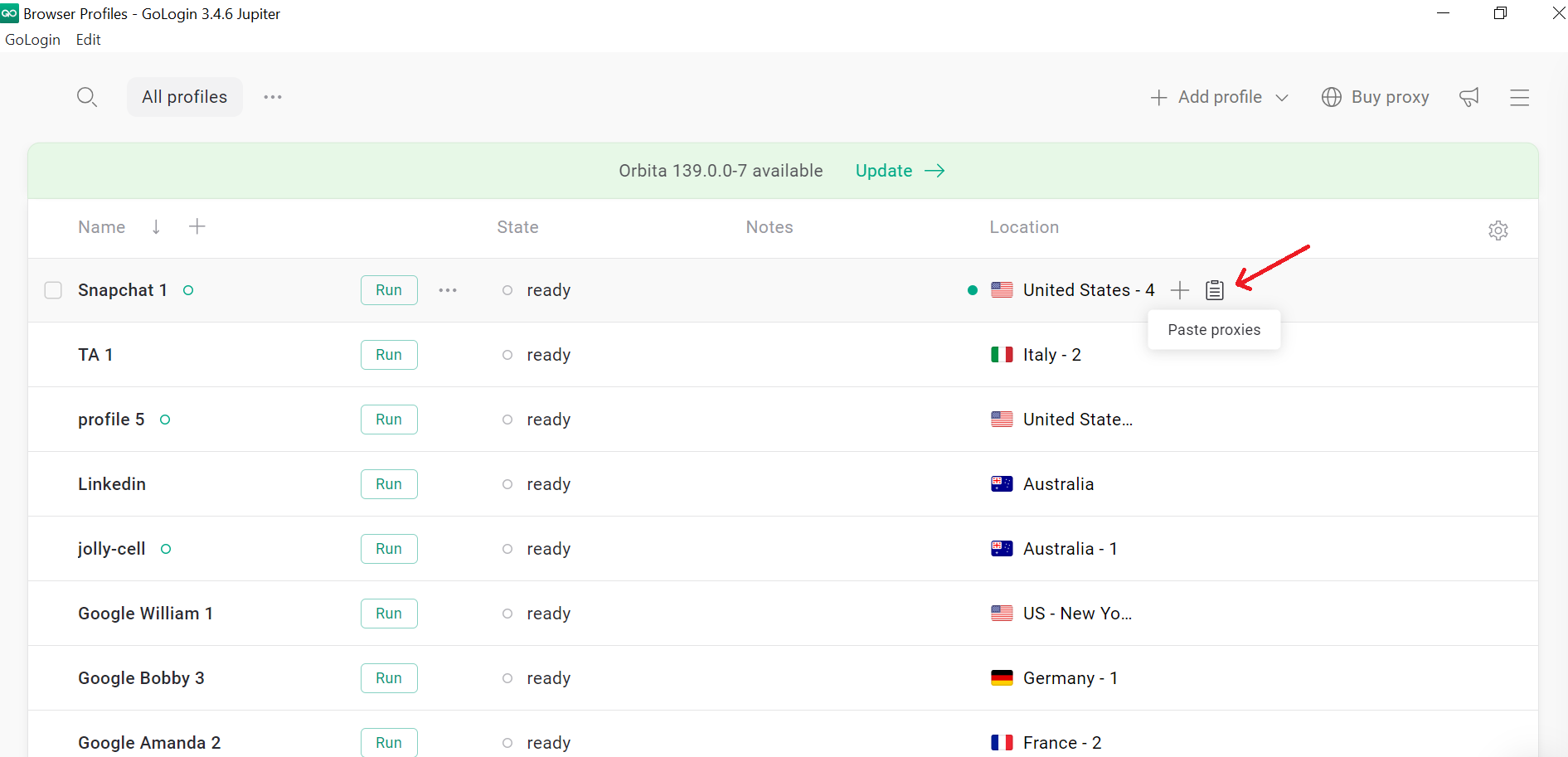
Task: Run the Snapchat 1 profile
Action: click(389, 290)
